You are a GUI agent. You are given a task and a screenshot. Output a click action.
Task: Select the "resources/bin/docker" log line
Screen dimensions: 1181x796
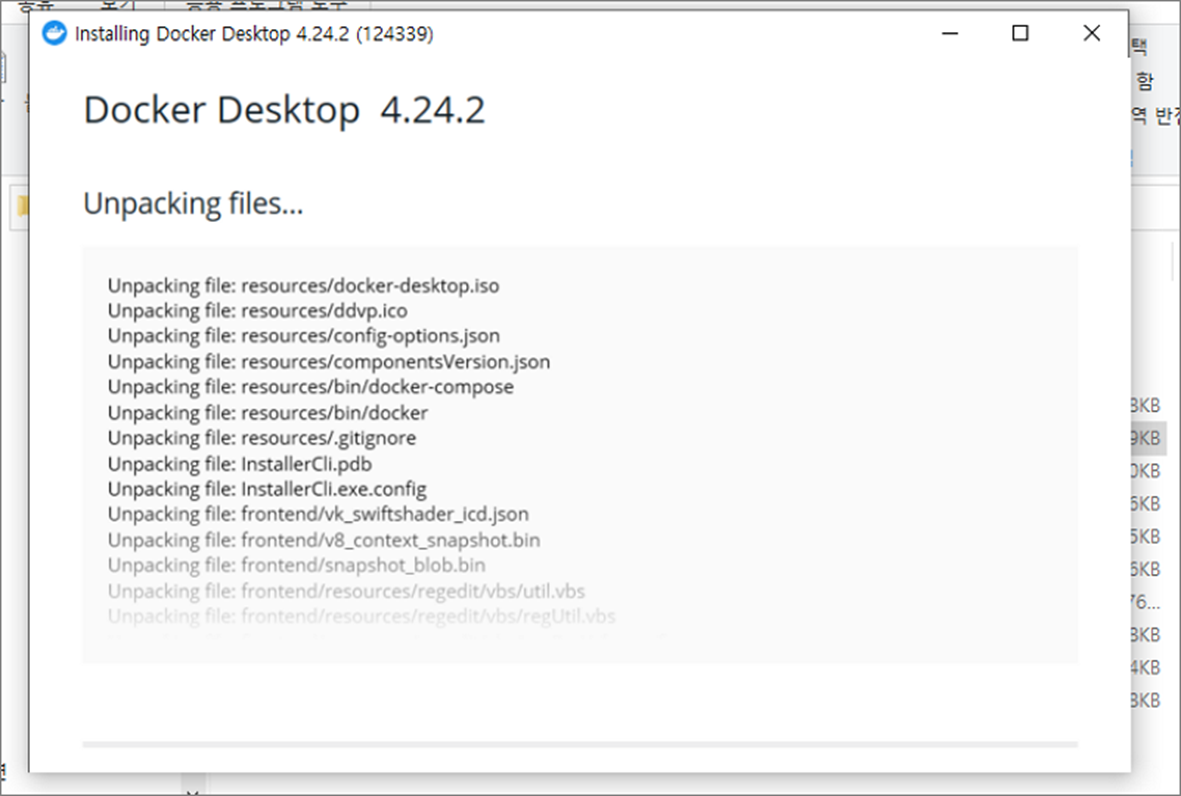tap(268, 413)
